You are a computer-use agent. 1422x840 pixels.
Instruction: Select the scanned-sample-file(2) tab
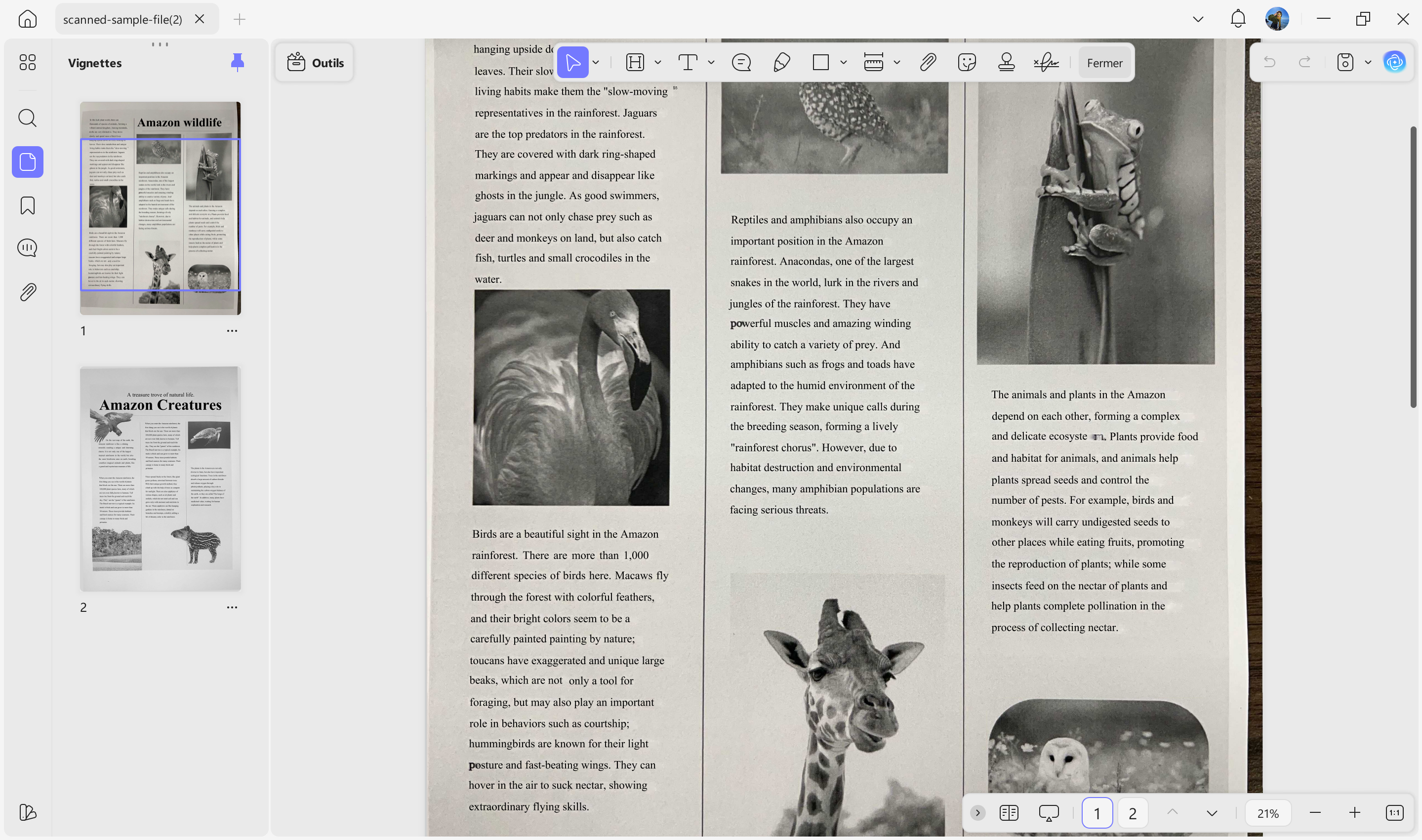click(123, 19)
